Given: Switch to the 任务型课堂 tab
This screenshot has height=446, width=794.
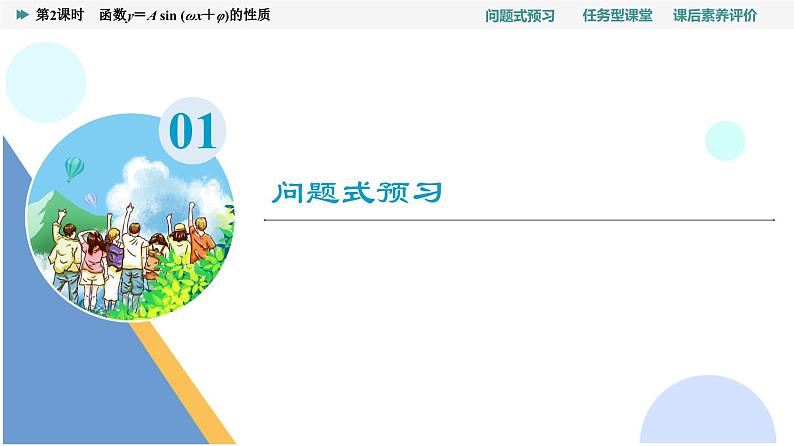Looking at the screenshot, I should click(617, 15).
